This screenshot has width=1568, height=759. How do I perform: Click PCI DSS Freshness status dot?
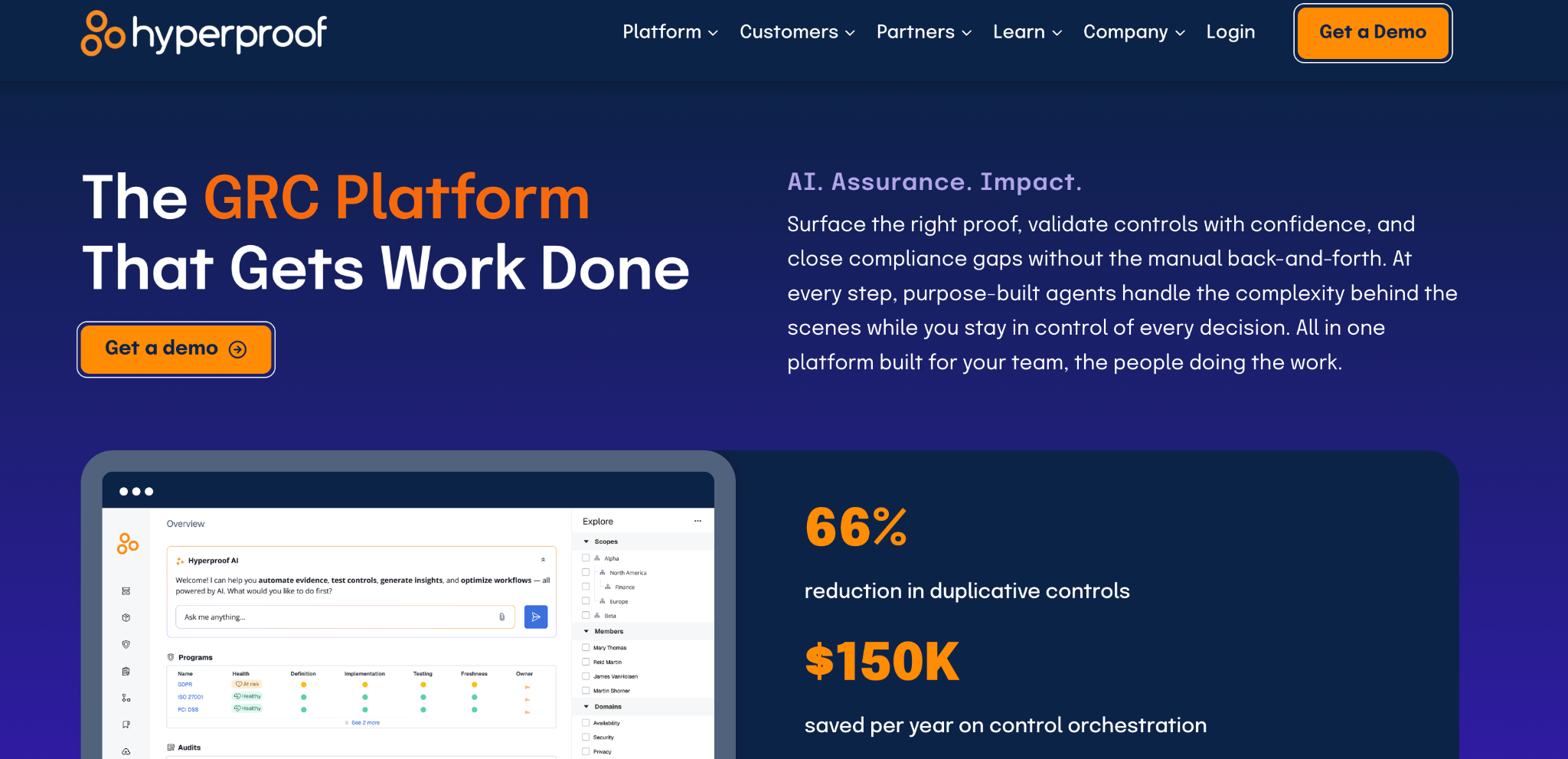point(475,710)
